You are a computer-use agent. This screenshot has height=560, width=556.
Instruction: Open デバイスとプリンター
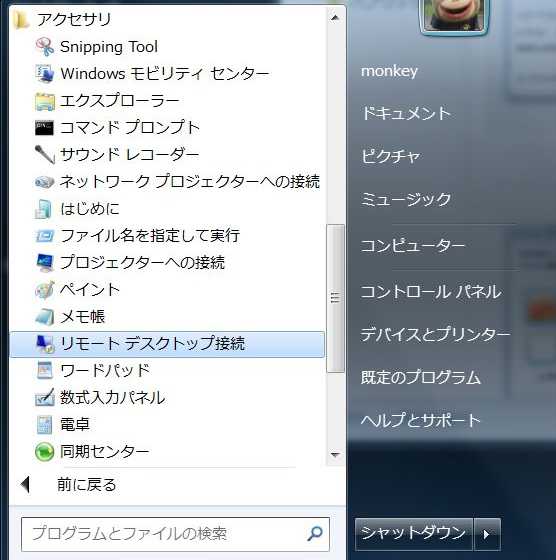pyautogui.click(x=435, y=335)
